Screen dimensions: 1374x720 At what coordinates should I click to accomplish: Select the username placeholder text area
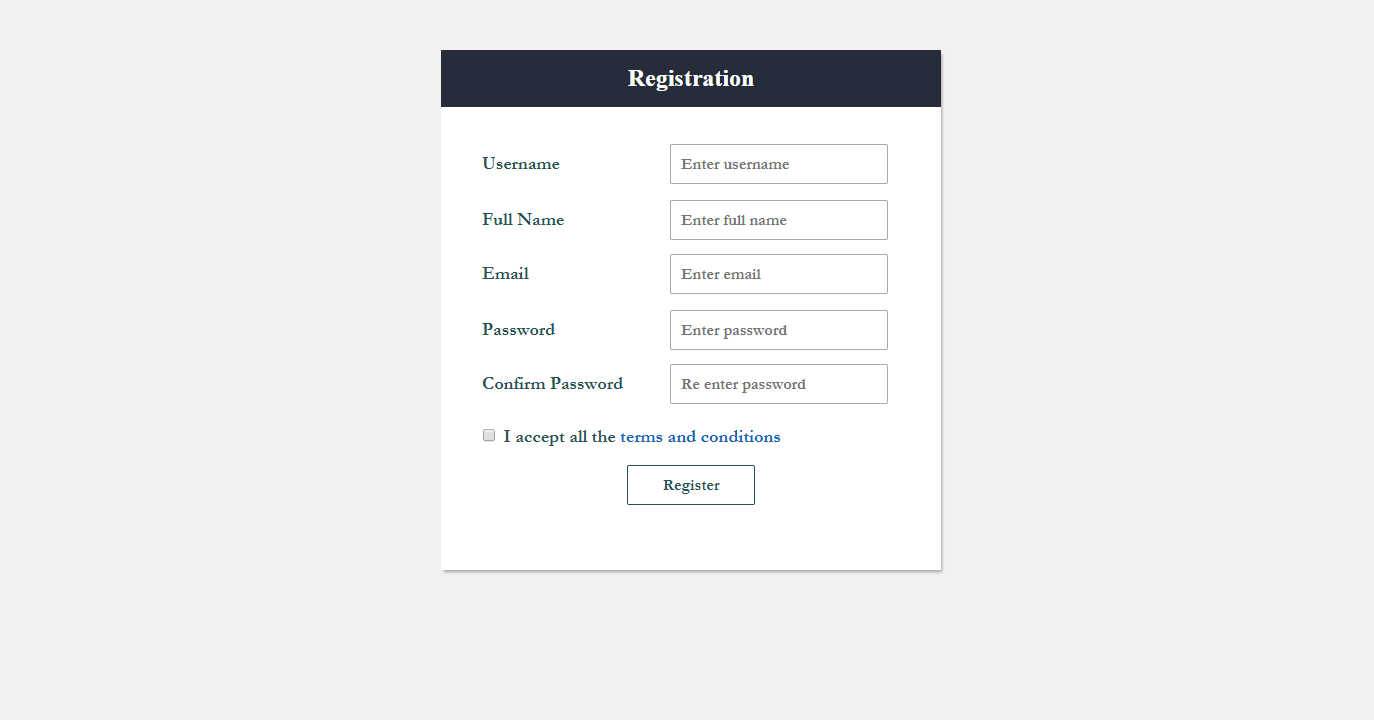(733, 164)
